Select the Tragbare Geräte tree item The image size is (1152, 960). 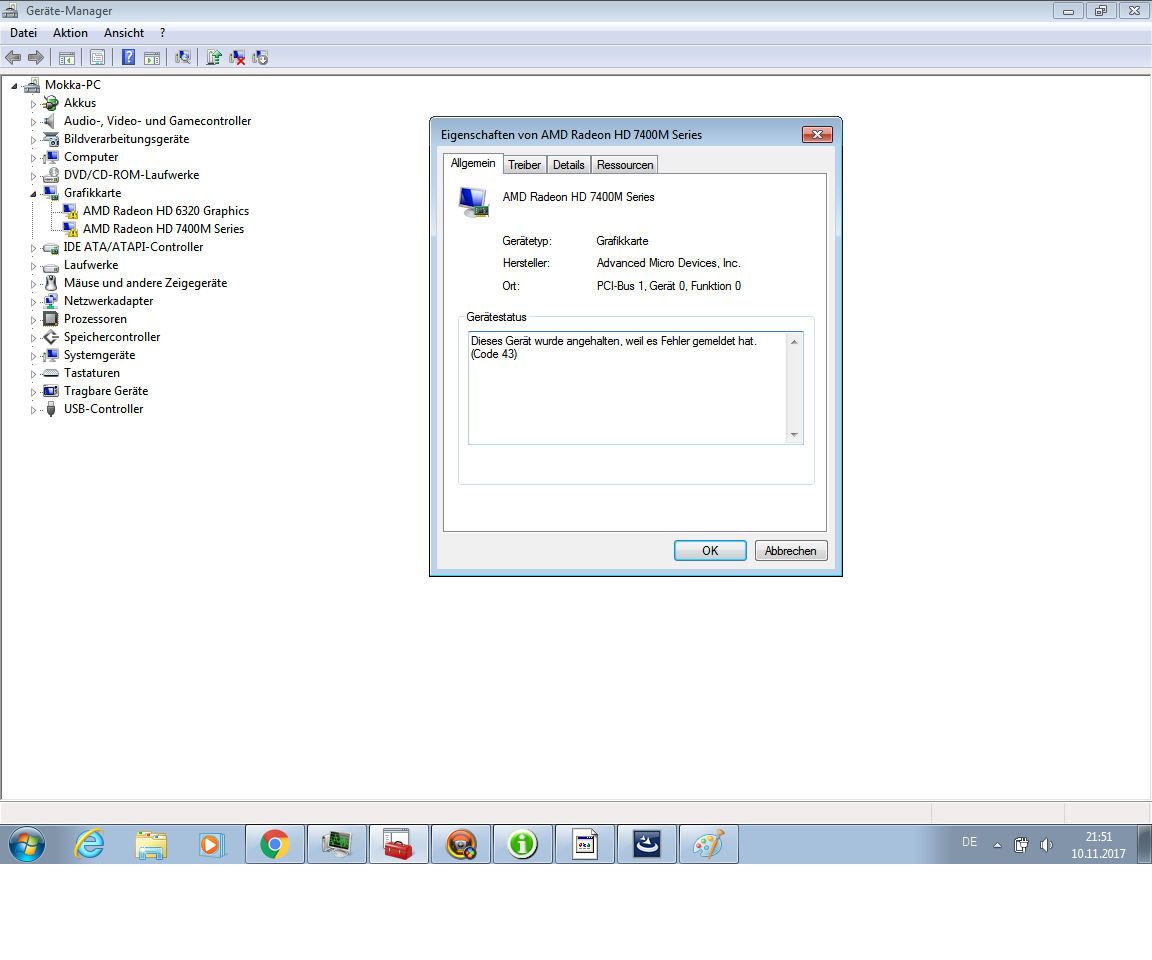click(x=106, y=391)
